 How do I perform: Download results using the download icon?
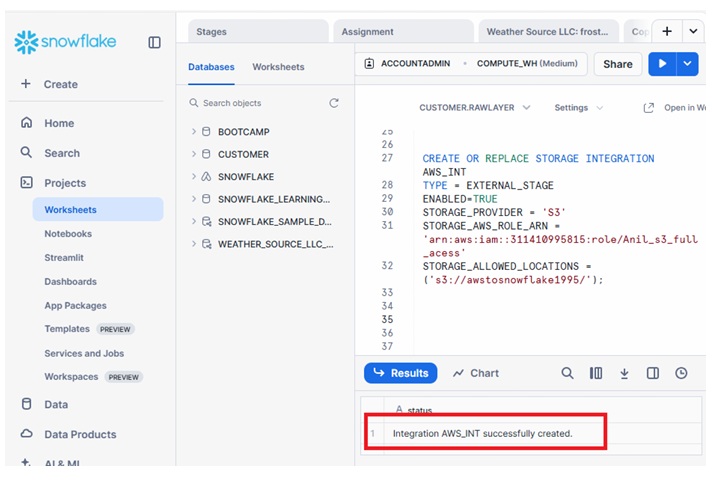coord(624,373)
